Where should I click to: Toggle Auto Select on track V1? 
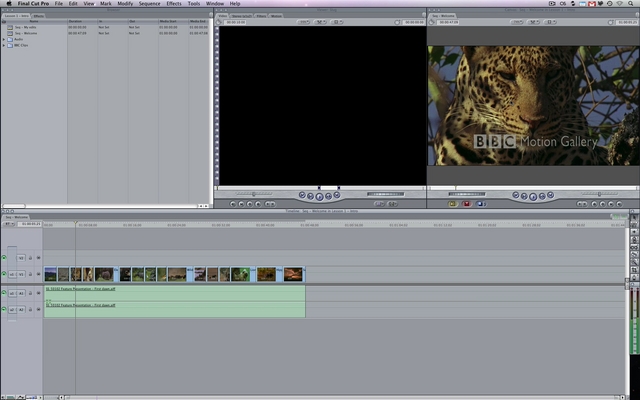pyautogui.click(x=38, y=274)
